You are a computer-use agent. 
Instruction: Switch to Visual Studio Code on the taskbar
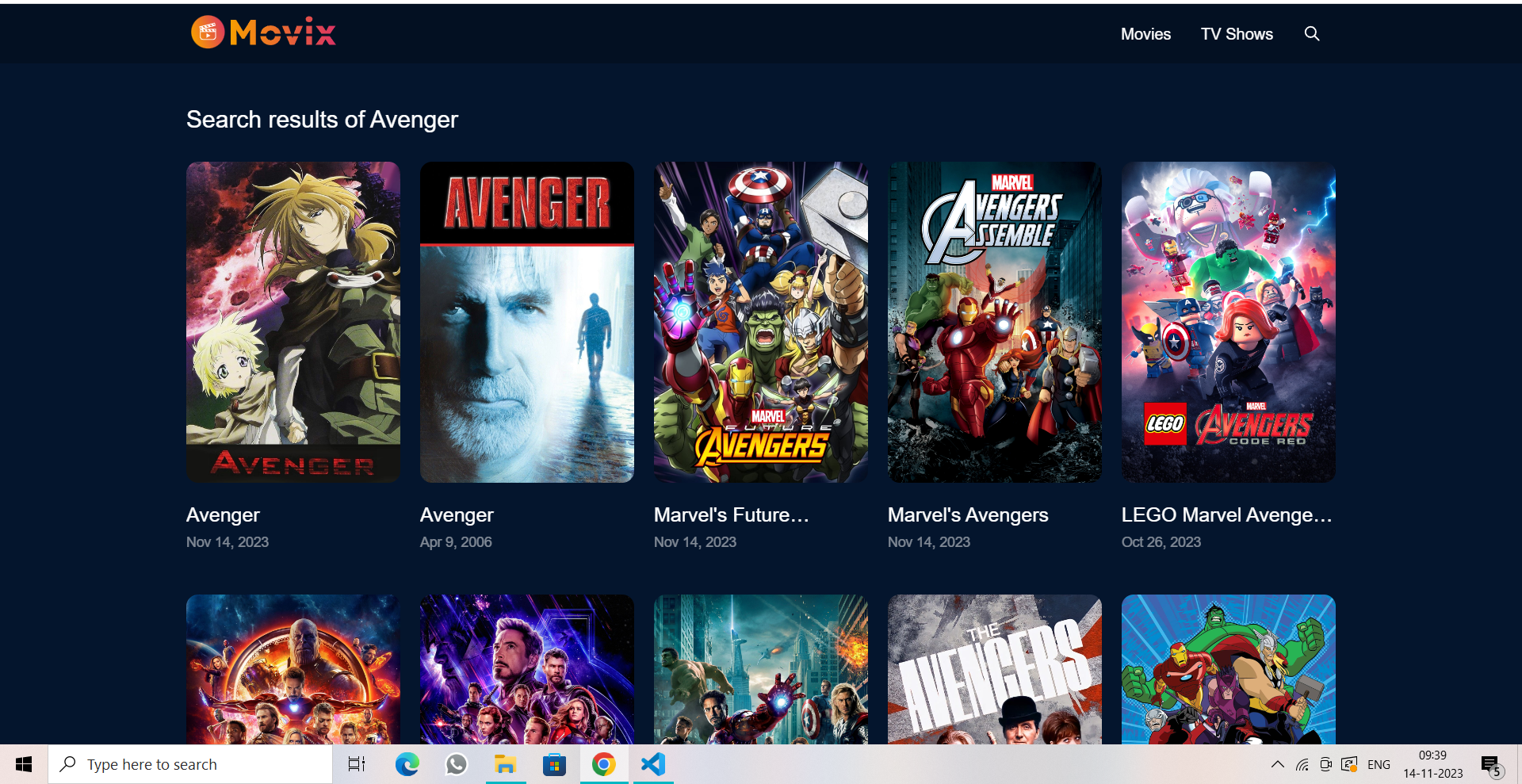pyautogui.click(x=653, y=764)
